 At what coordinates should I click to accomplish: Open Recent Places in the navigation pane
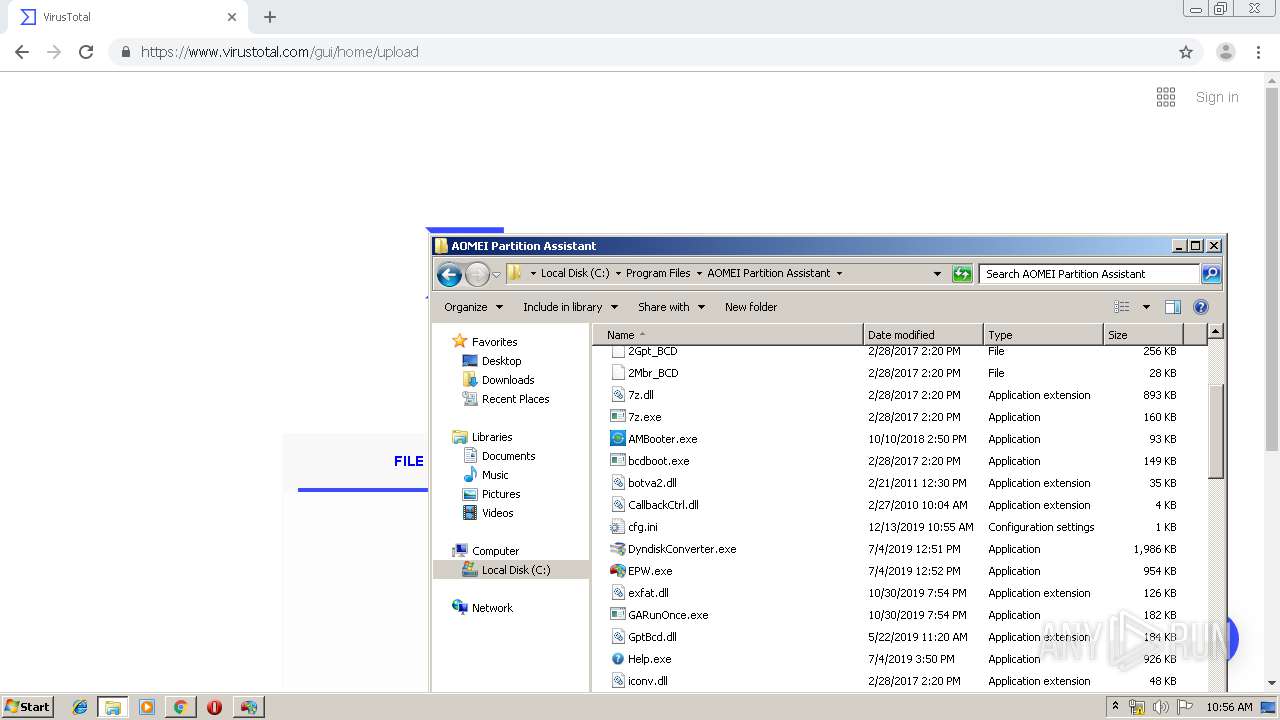[515, 399]
